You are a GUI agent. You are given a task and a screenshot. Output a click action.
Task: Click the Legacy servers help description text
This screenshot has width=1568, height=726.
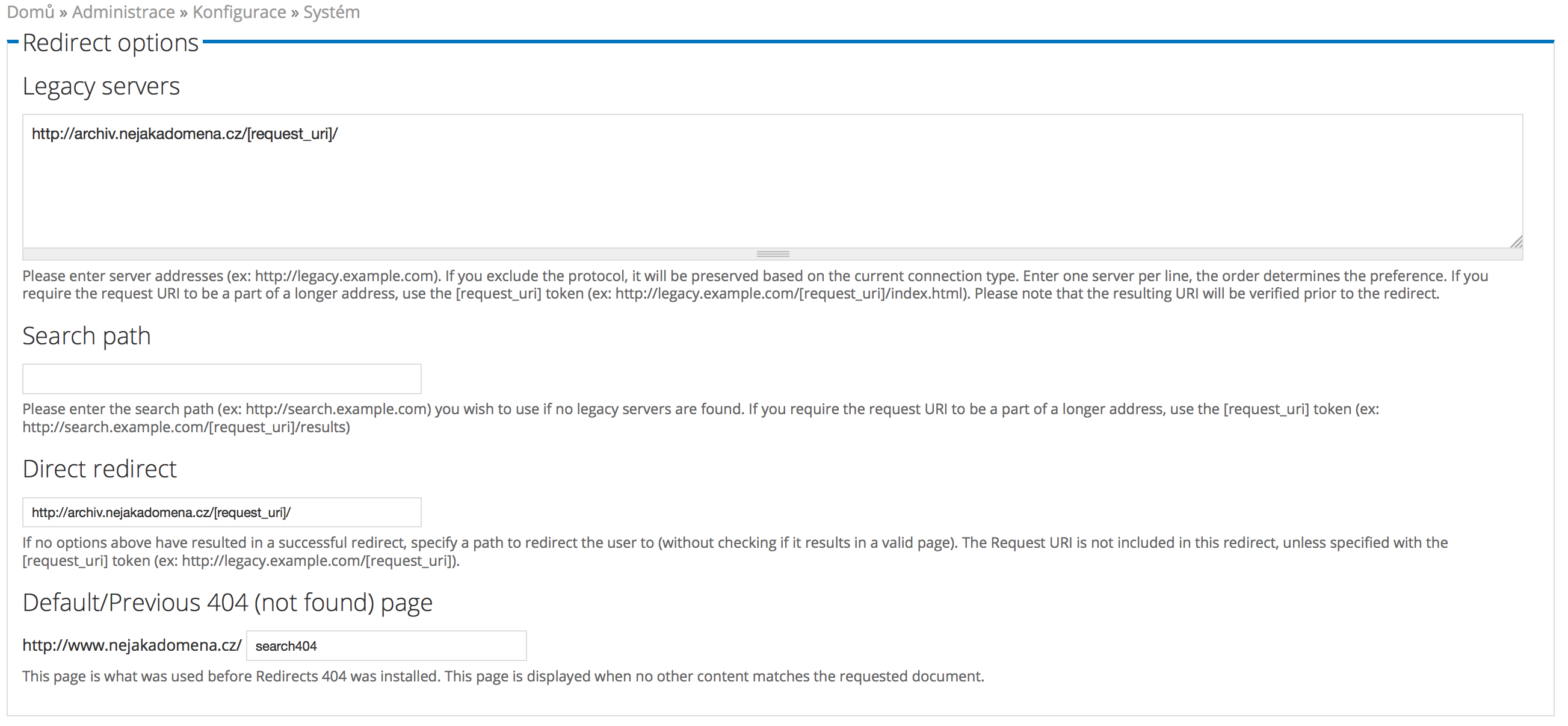point(755,284)
